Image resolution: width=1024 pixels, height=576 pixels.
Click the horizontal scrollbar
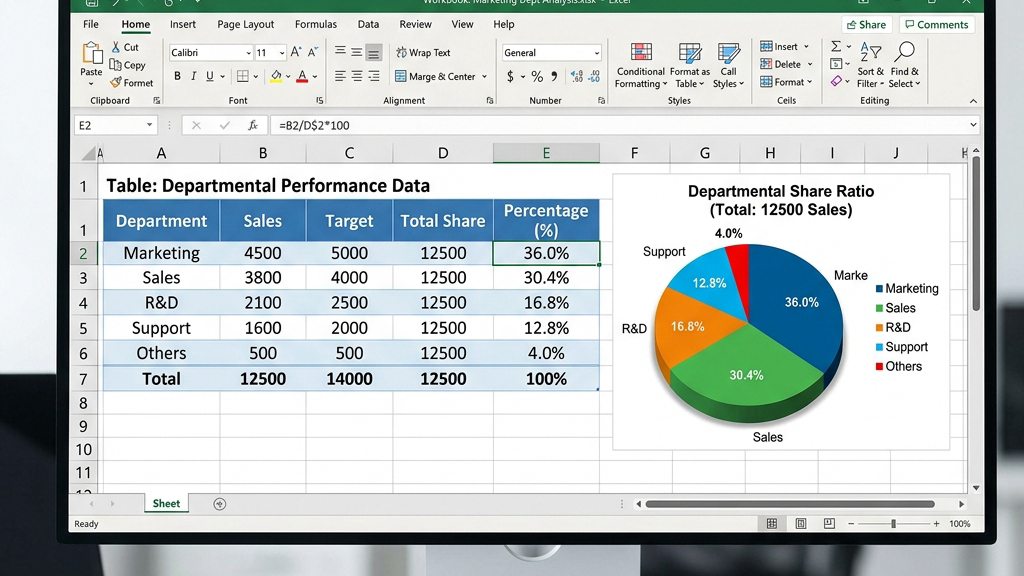[790, 504]
